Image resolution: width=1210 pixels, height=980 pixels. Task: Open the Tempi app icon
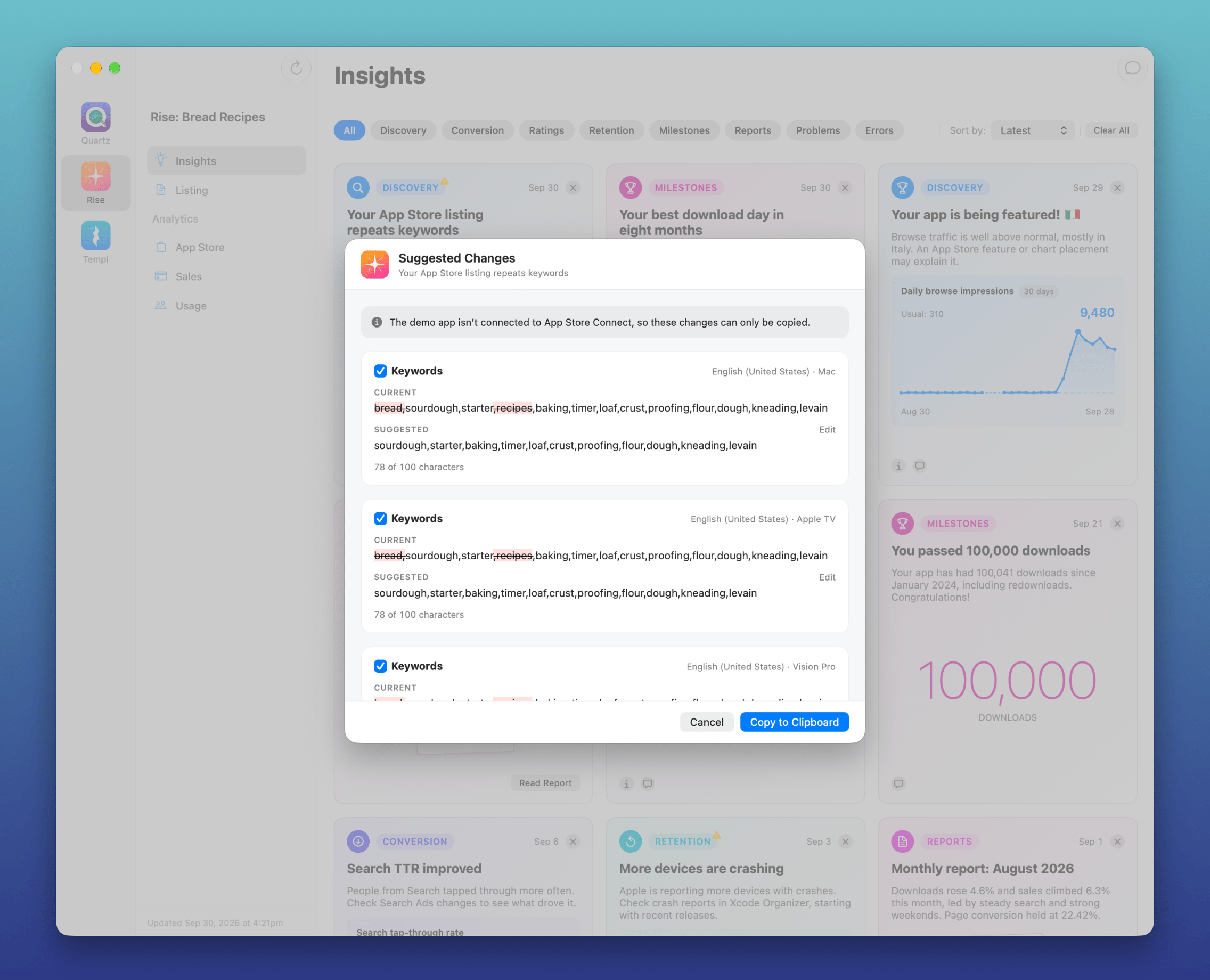[x=95, y=235]
